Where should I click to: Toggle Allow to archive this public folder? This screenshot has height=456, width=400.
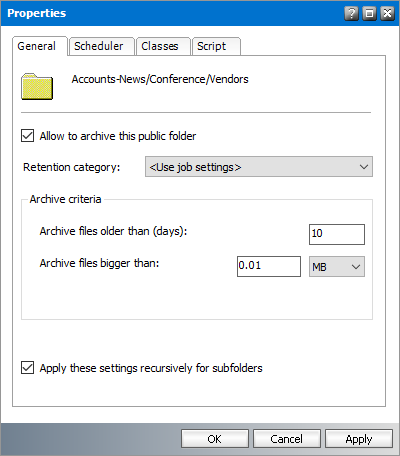click(x=27, y=136)
